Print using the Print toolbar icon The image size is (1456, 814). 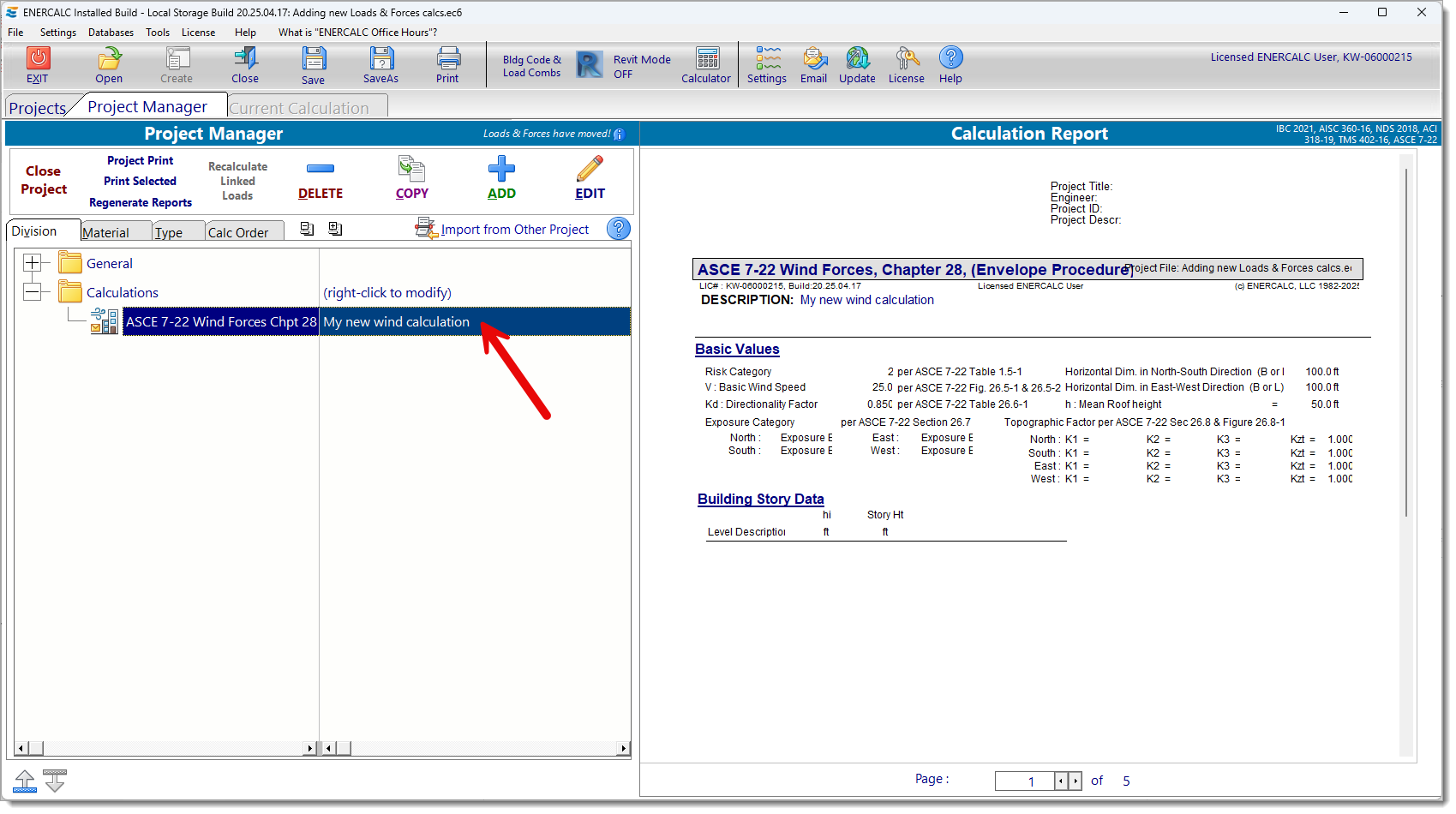[x=448, y=58]
